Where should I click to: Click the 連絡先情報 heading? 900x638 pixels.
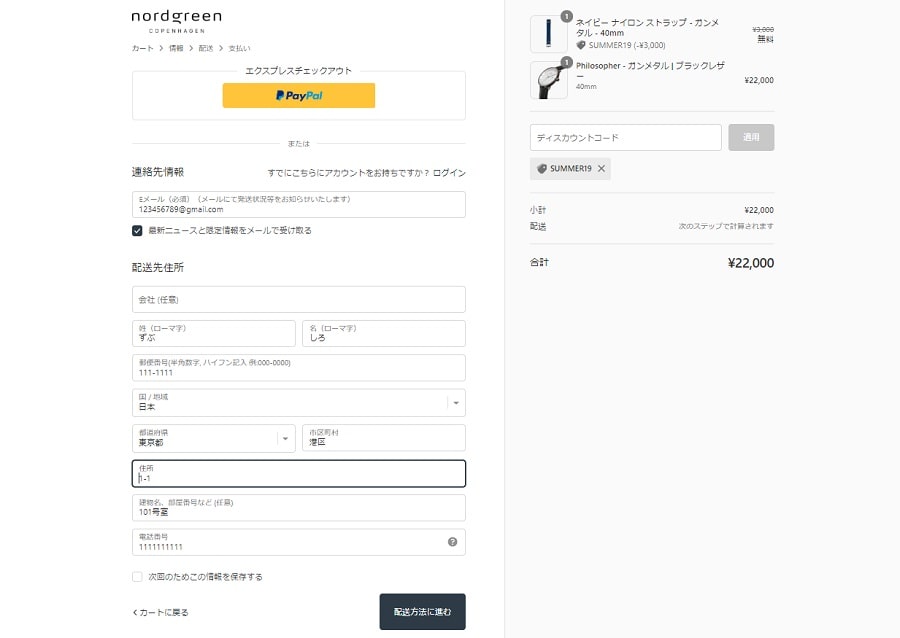(x=158, y=172)
